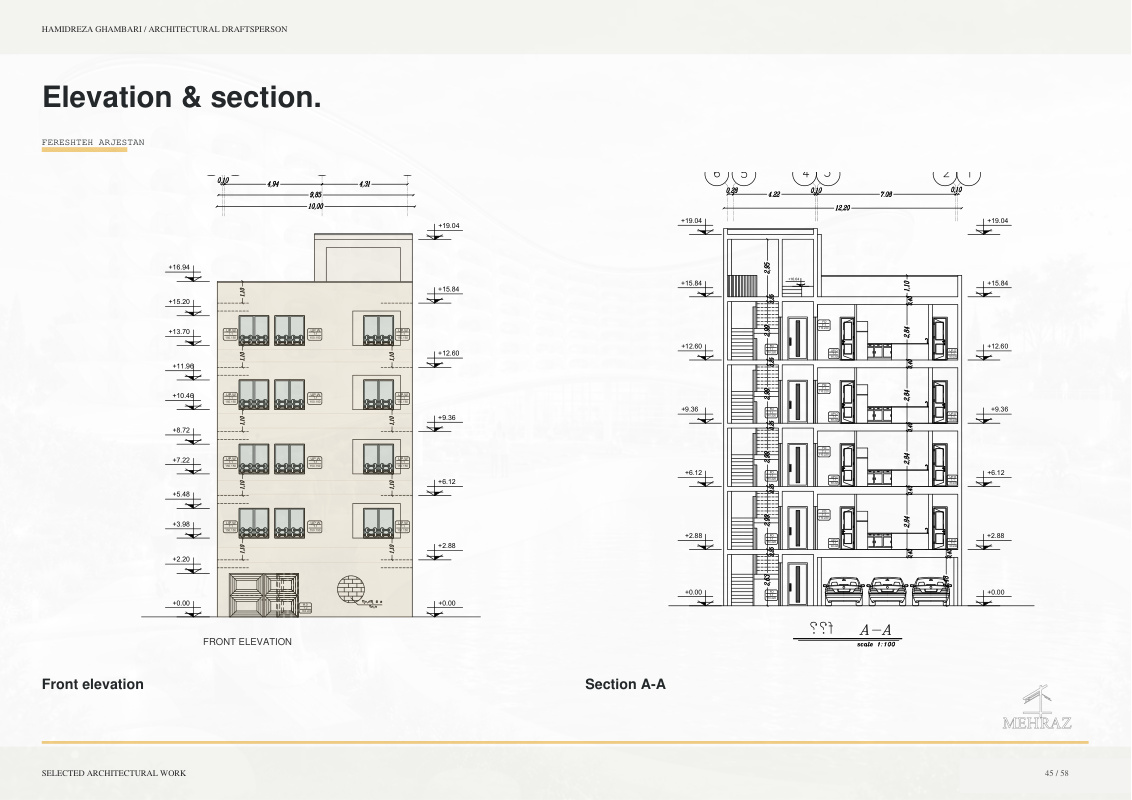Click the MEHRAZ logo
Screen dimensions: 1132x800
click(1037, 707)
